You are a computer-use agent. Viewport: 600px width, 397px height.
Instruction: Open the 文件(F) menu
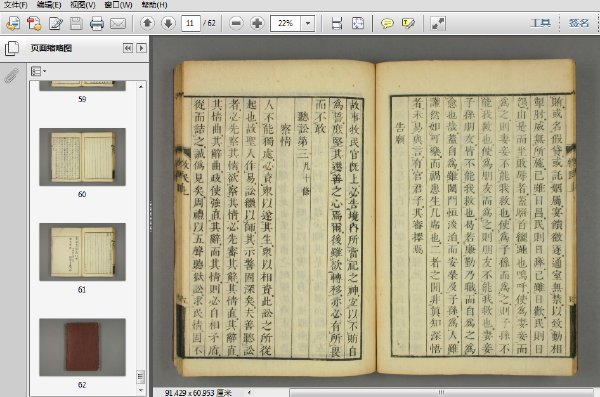16,5
